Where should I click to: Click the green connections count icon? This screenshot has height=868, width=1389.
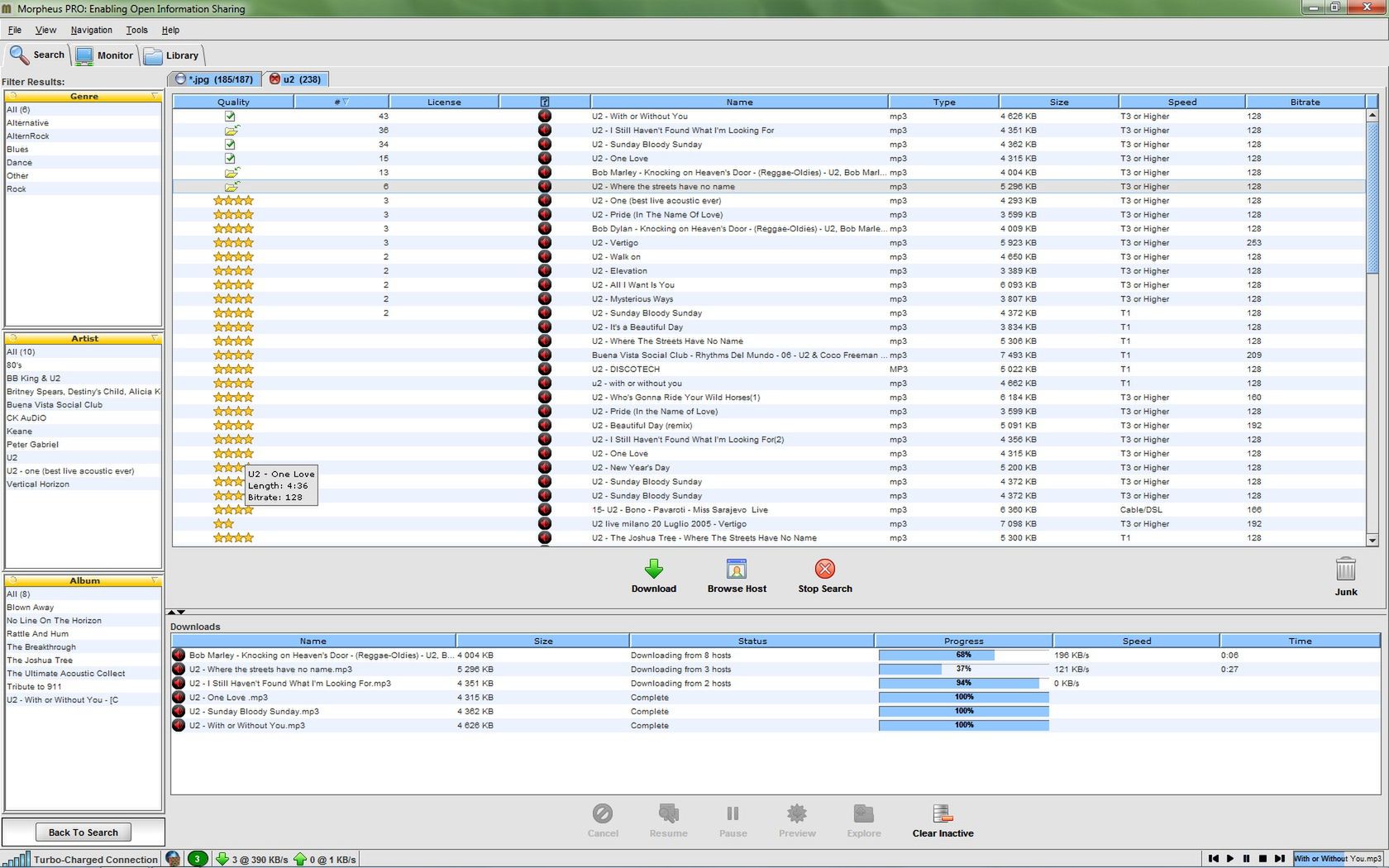pos(197,859)
